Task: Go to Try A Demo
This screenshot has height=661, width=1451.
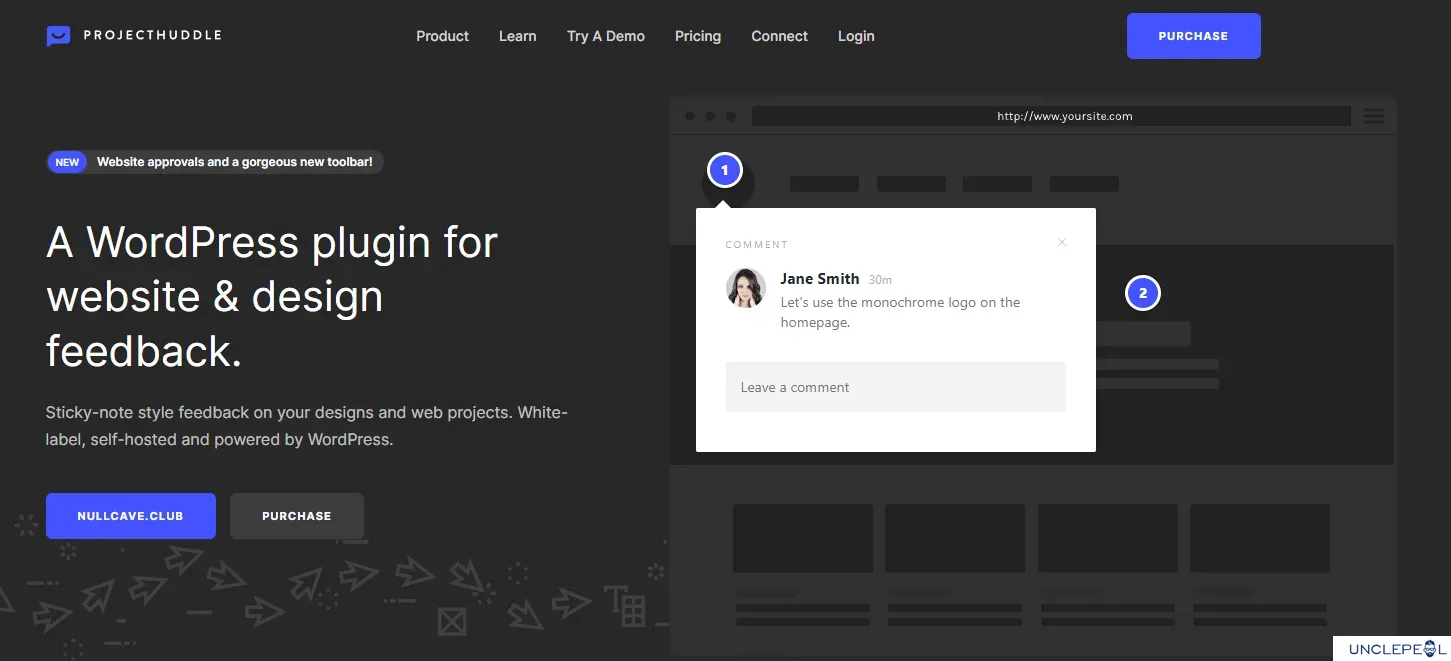Action: [x=606, y=36]
